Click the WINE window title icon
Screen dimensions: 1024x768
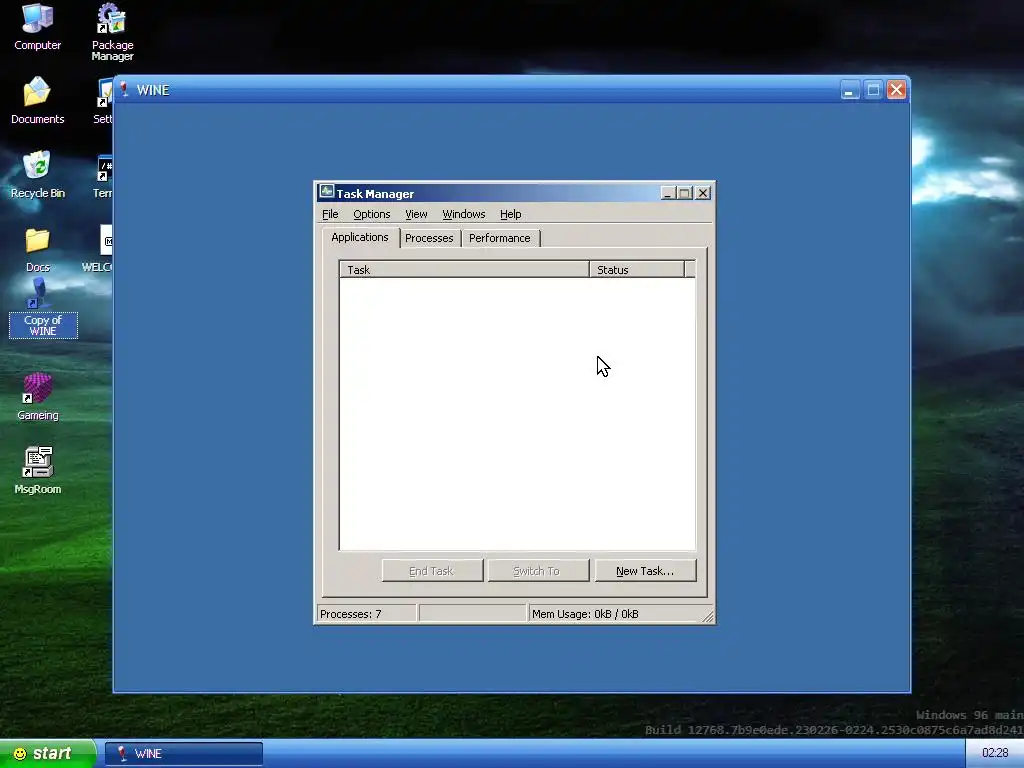pyautogui.click(x=124, y=89)
